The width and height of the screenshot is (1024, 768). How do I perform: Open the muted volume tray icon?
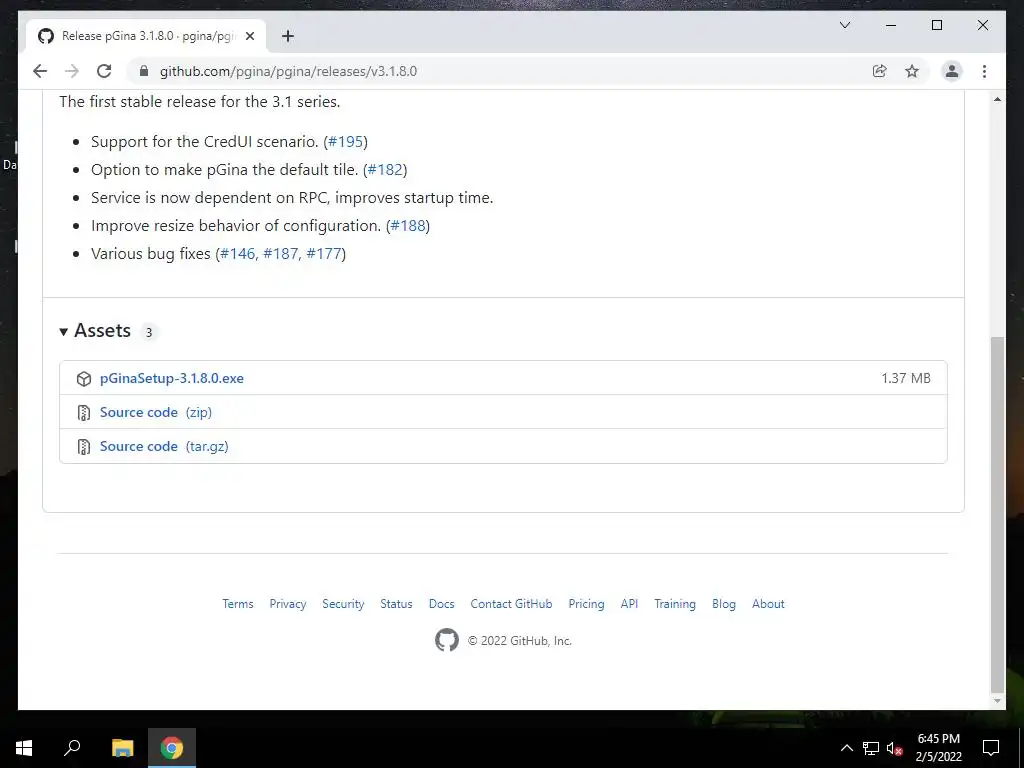pyautogui.click(x=894, y=749)
